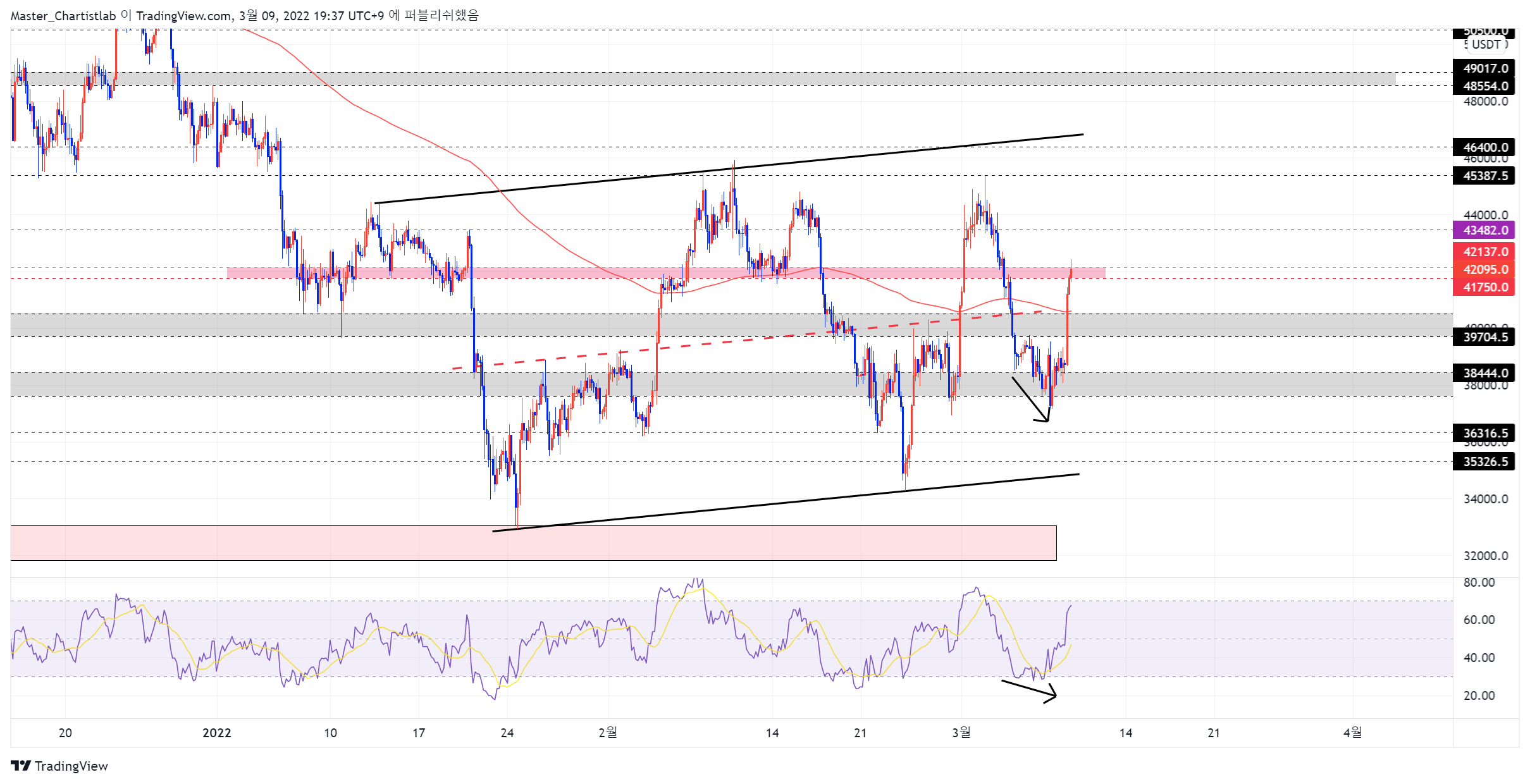Click the Master_Chartistlab publisher header text
Screen dimensions: 1530x784
pos(63,16)
